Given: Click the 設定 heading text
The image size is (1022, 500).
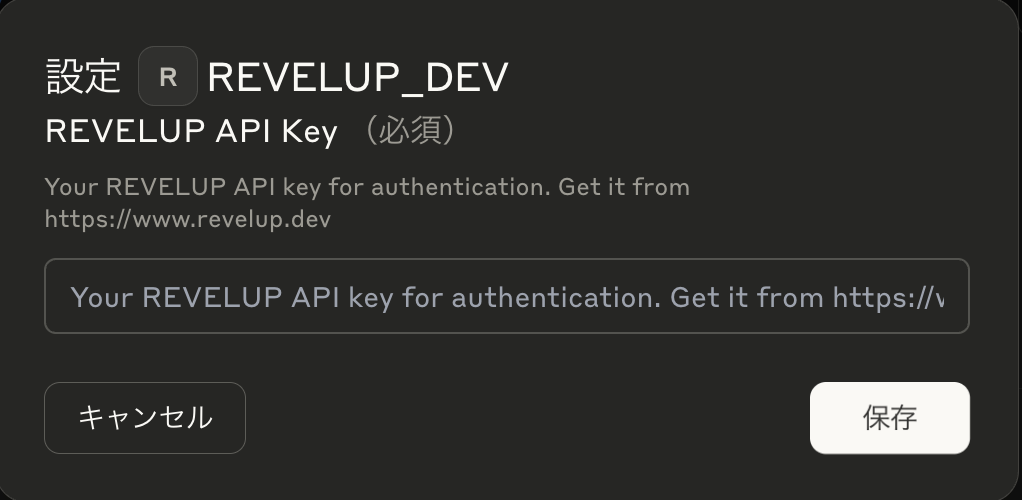Looking at the screenshot, I should (x=83, y=77).
